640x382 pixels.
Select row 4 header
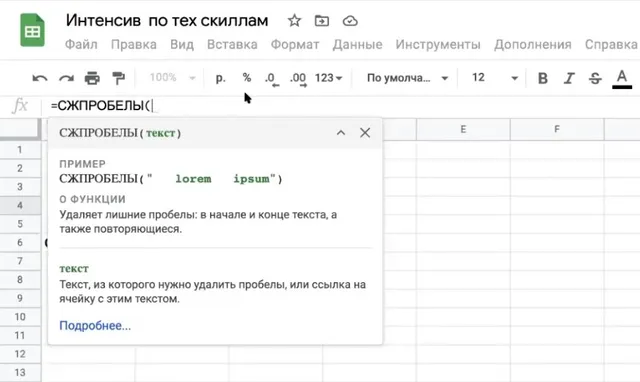coord(20,205)
